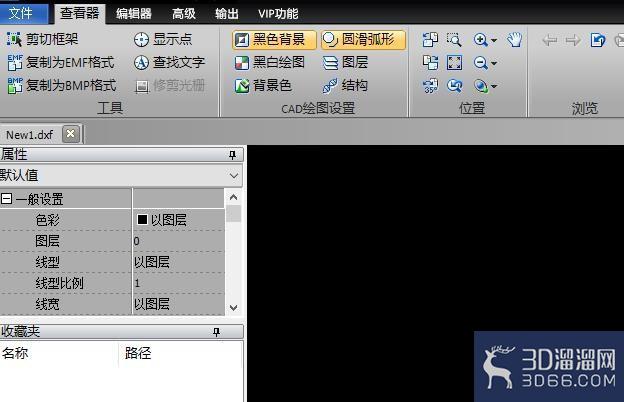Toggle the 圆滑弧形 smooth arcs option
The width and height of the screenshot is (624, 402).
363,39
